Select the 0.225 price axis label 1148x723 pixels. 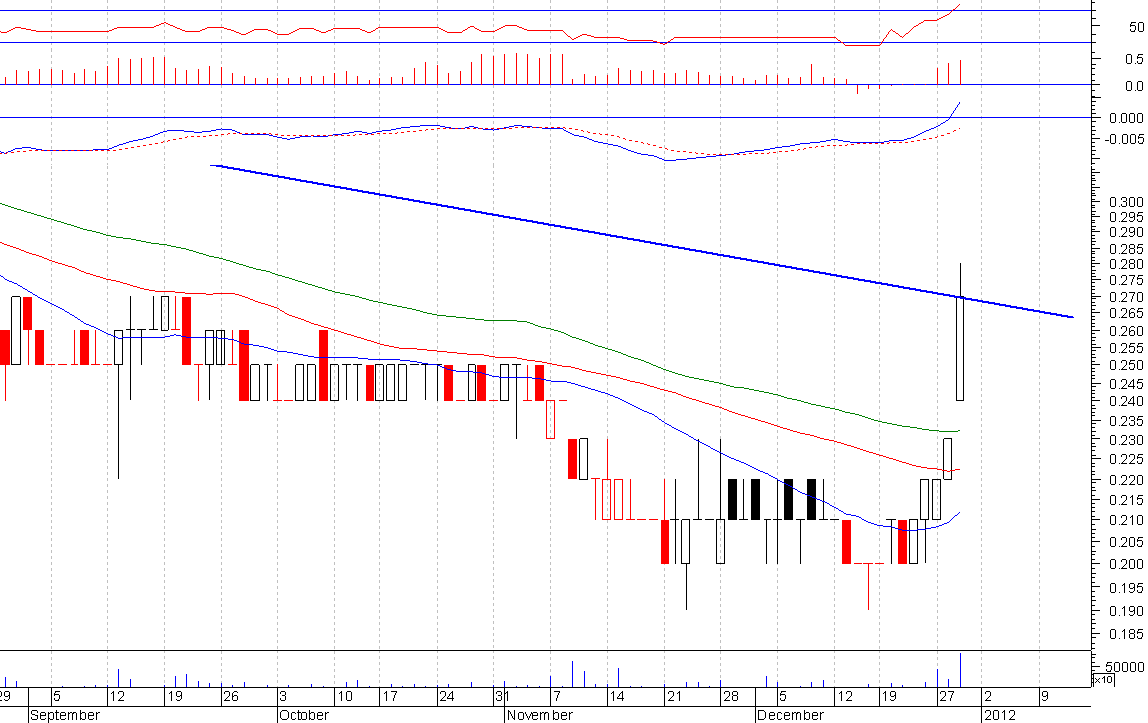tap(1127, 459)
